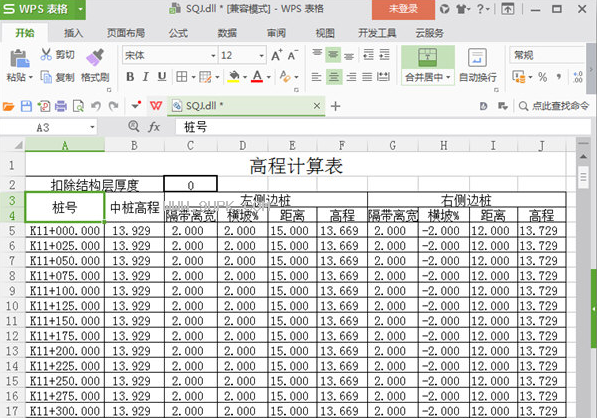Apply fill color bucket icon
Viewport: 597px width, 418px height.
click(233, 77)
